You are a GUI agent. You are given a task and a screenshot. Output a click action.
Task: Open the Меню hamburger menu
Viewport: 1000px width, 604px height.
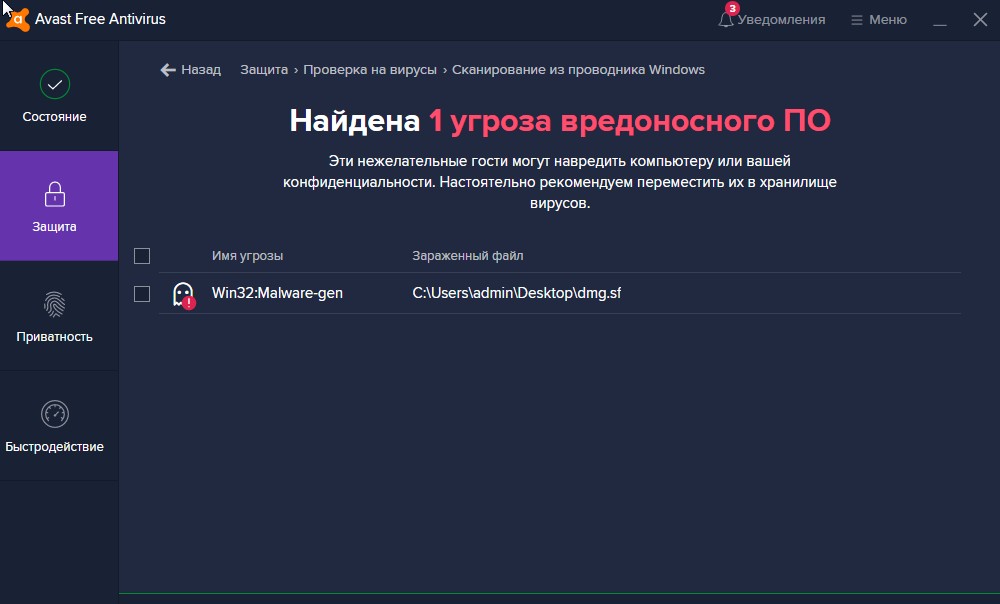pyautogui.click(x=878, y=20)
